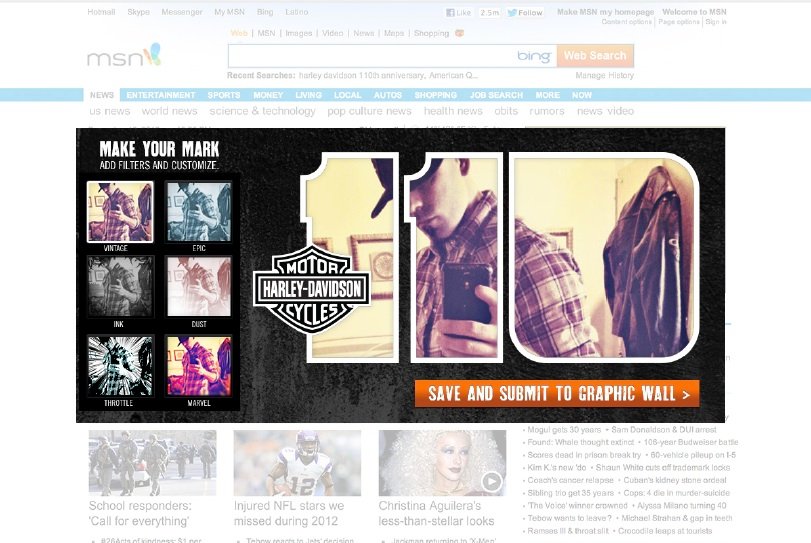Click the icon beside the Shopping scope

pos(459,33)
